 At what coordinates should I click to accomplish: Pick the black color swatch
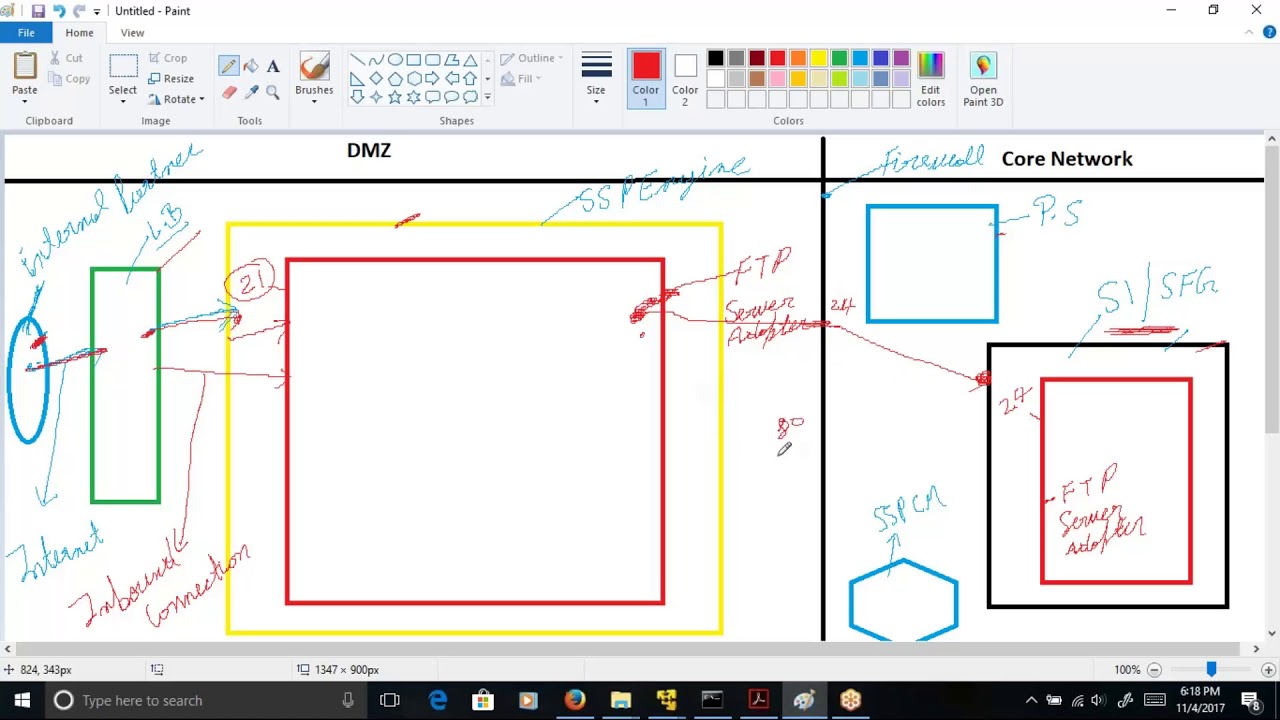(x=716, y=59)
